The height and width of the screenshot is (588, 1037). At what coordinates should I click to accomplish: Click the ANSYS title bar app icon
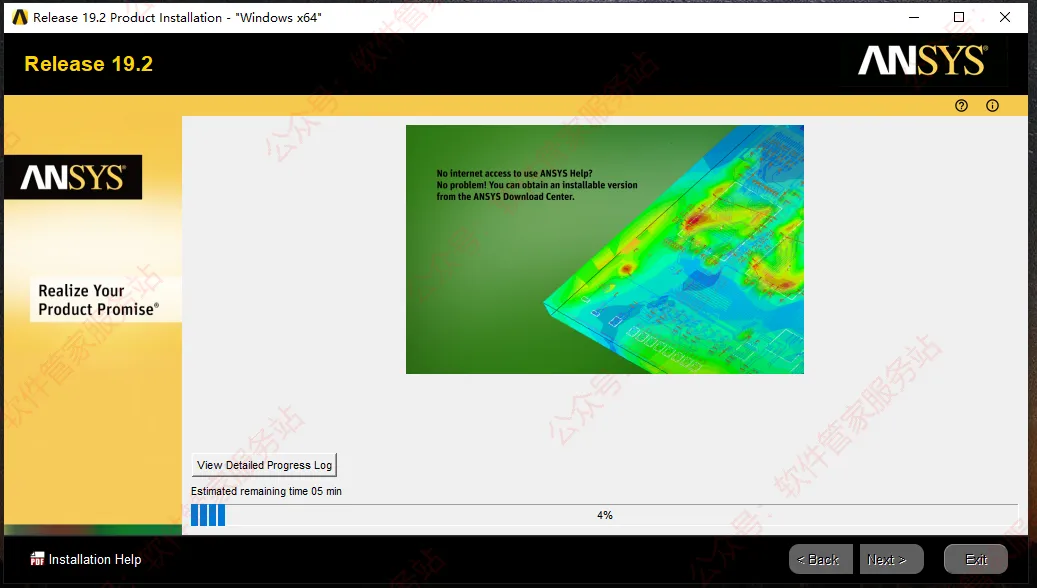[20, 18]
